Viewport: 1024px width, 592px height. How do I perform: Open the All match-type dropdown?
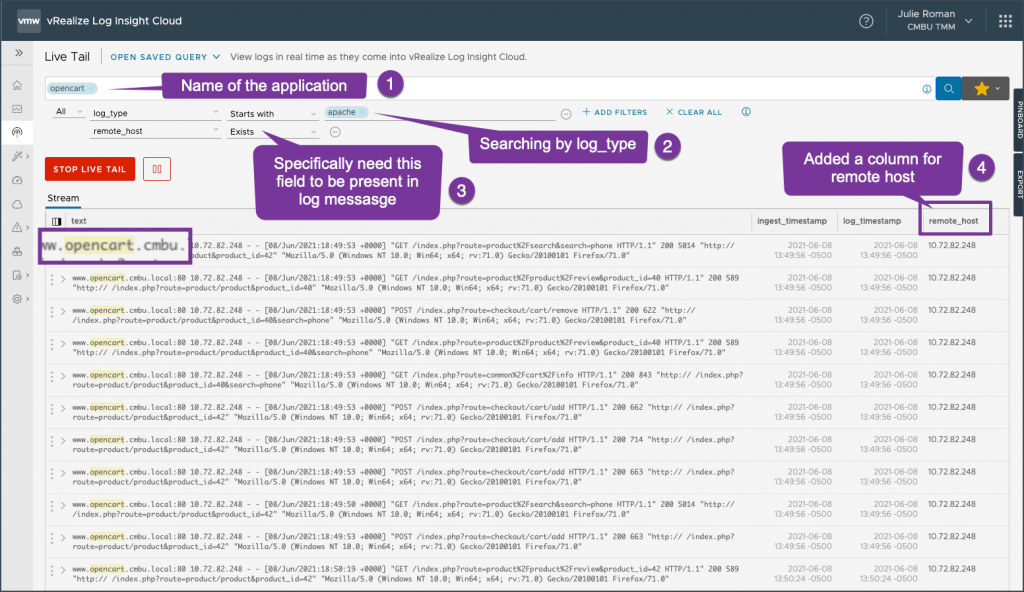69,112
